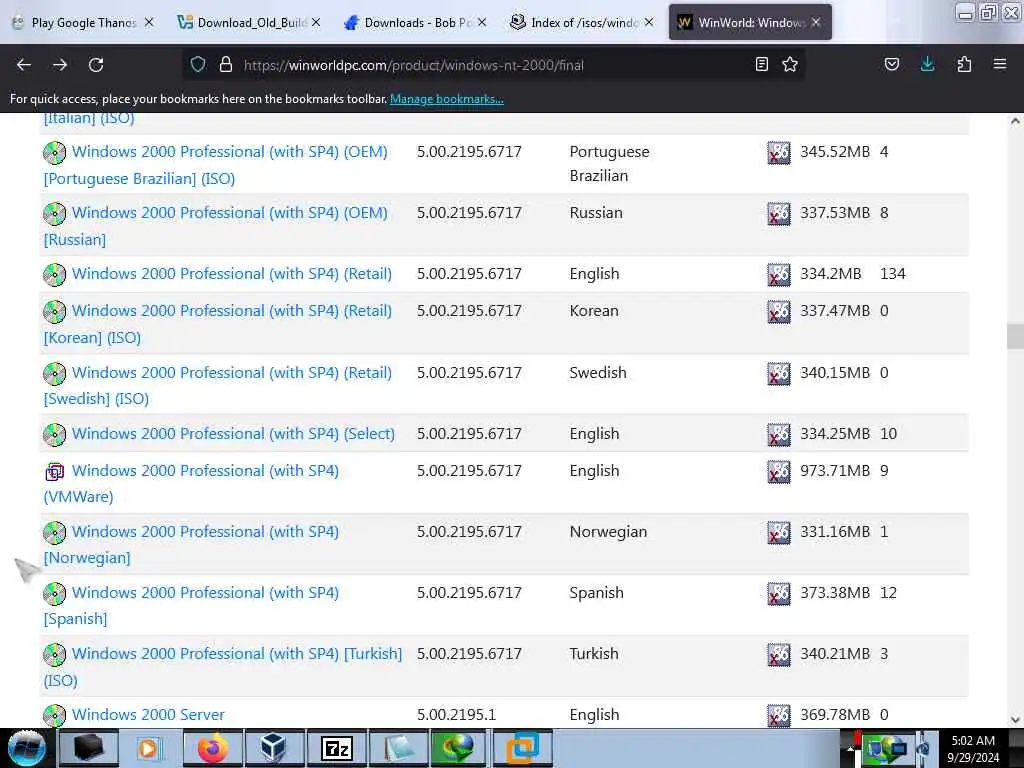
Task: Click the page's vertical scrollbar thumb
Action: [1015, 336]
